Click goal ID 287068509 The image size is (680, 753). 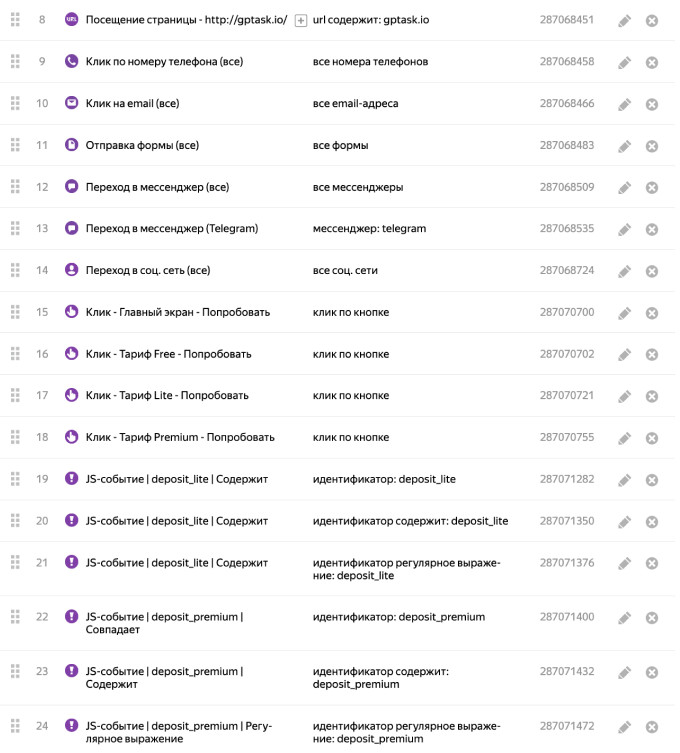point(566,187)
